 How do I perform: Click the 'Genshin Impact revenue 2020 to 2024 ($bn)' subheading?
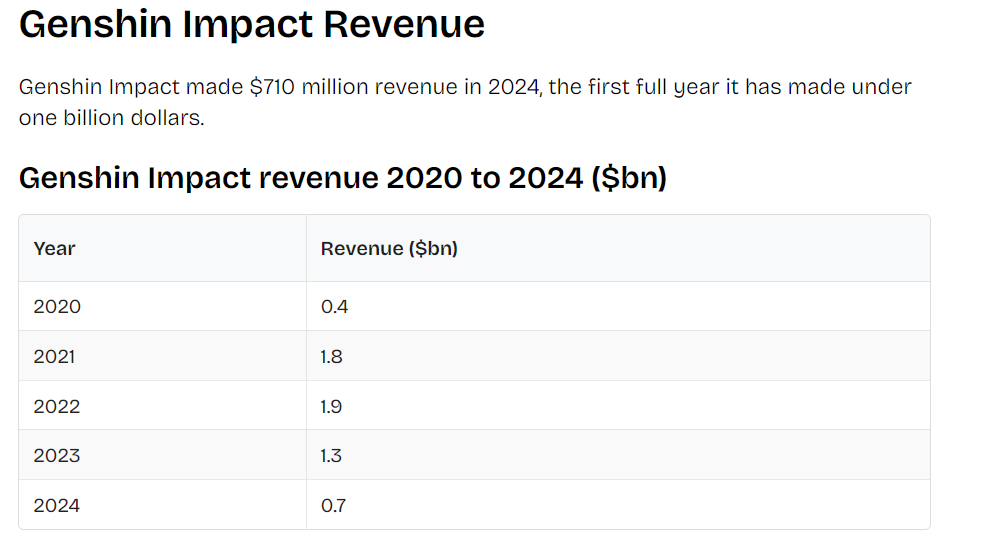[343, 178]
